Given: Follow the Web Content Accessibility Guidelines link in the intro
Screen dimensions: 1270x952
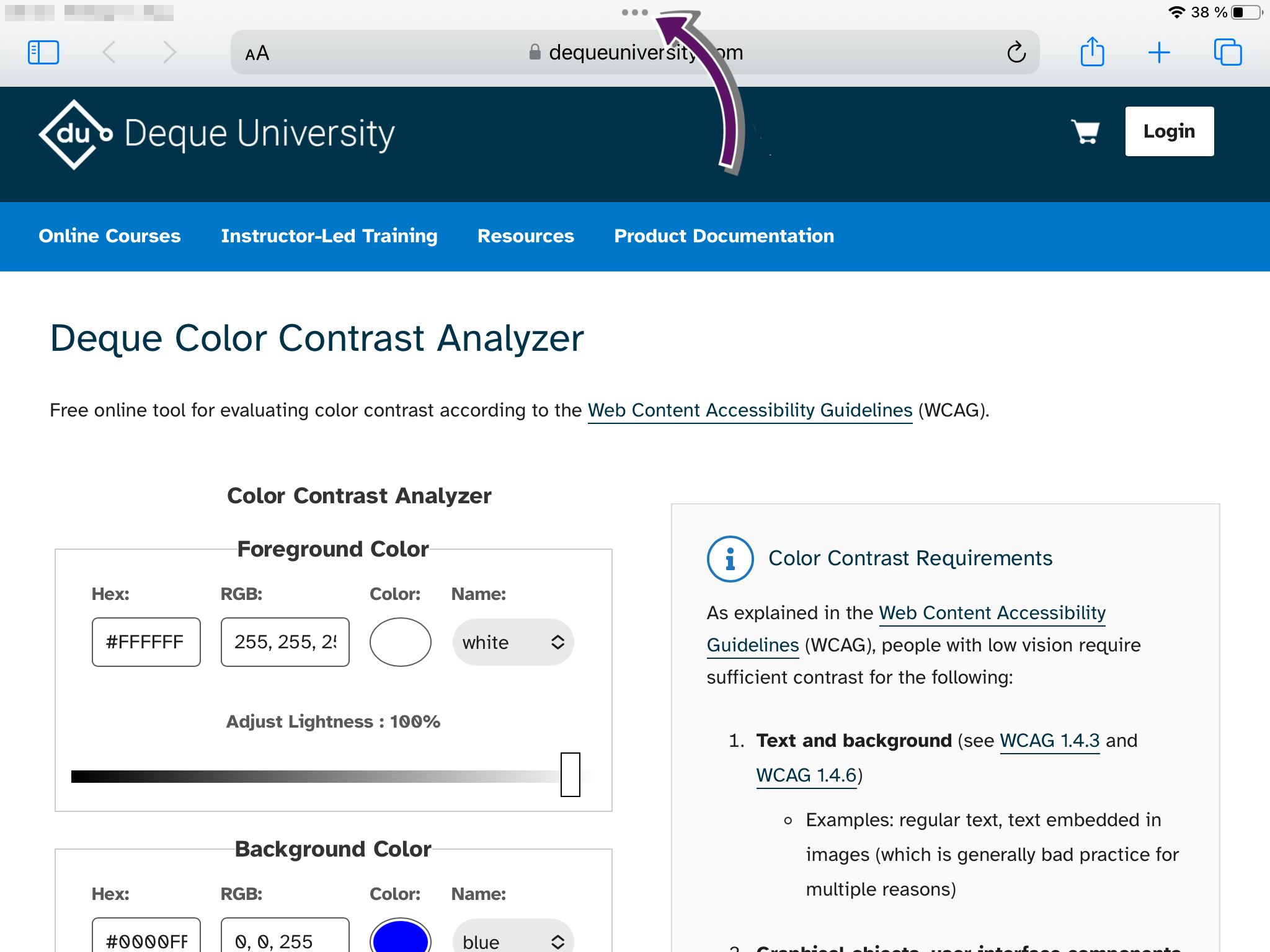Looking at the screenshot, I should tap(750, 410).
